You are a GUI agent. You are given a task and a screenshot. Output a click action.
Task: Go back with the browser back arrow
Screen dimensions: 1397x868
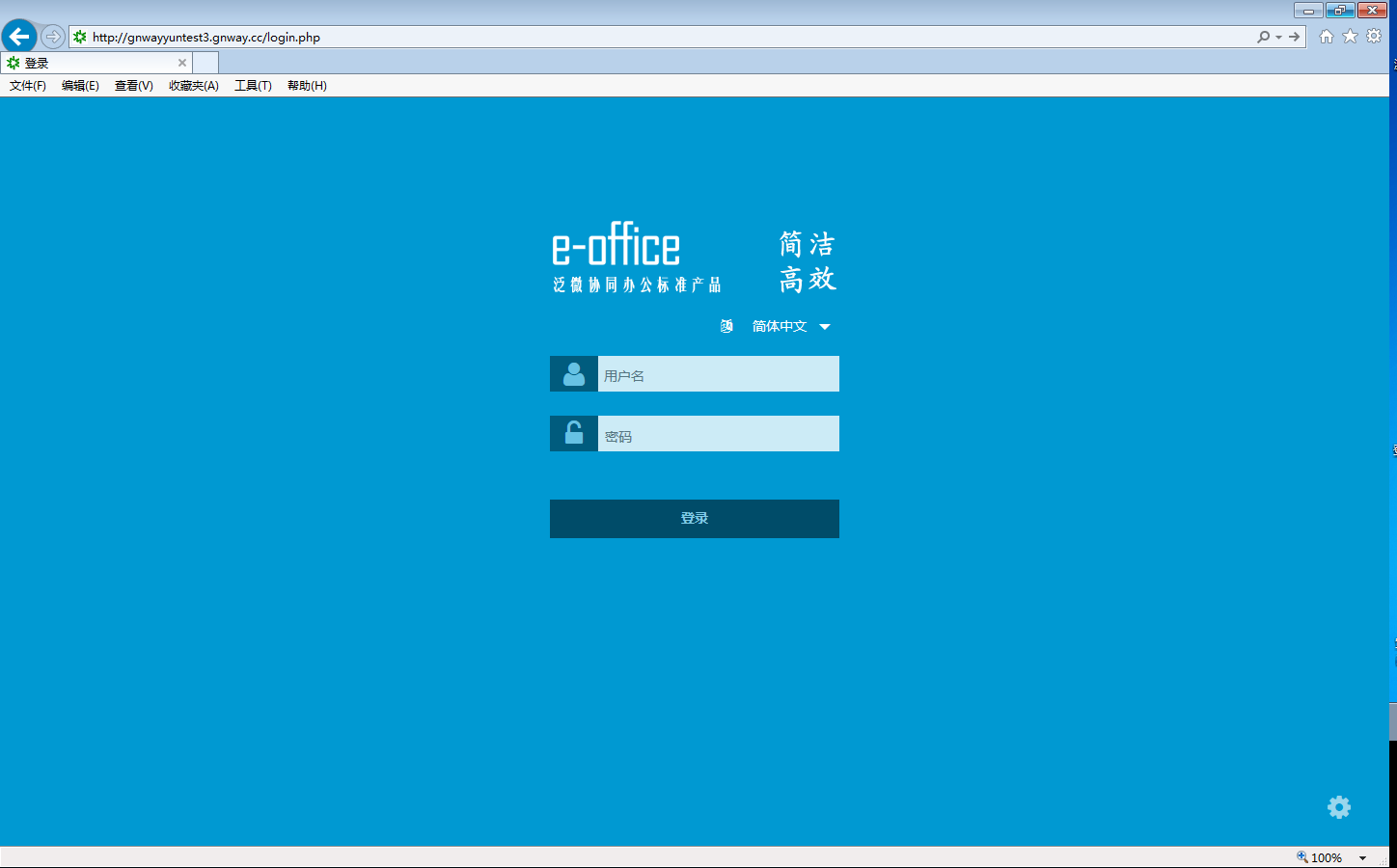pyautogui.click(x=19, y=37)
